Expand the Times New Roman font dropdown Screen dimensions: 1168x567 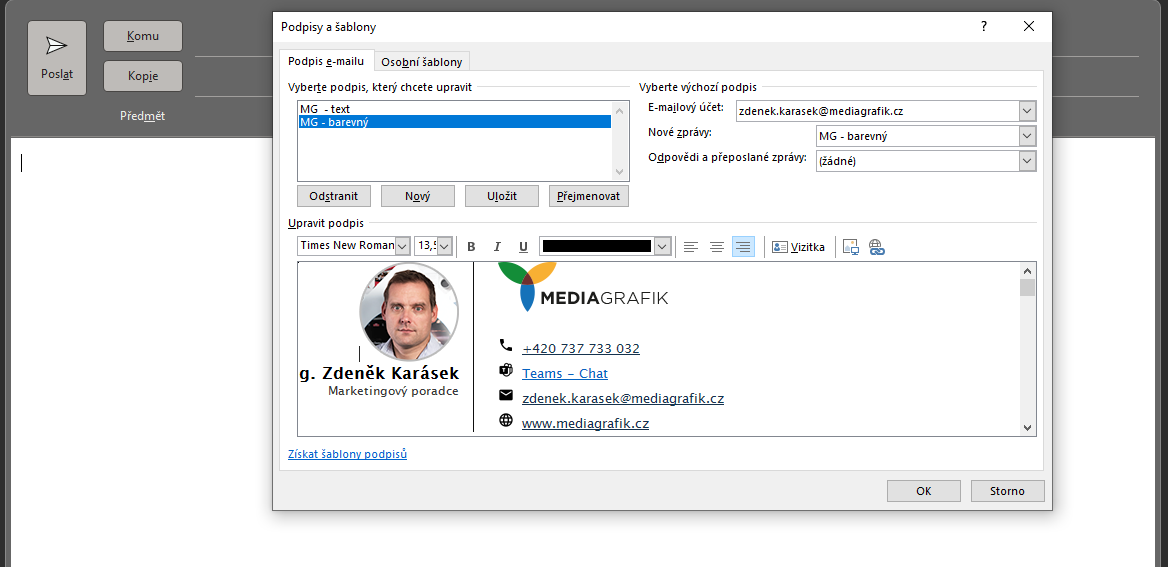coord(402,246)
